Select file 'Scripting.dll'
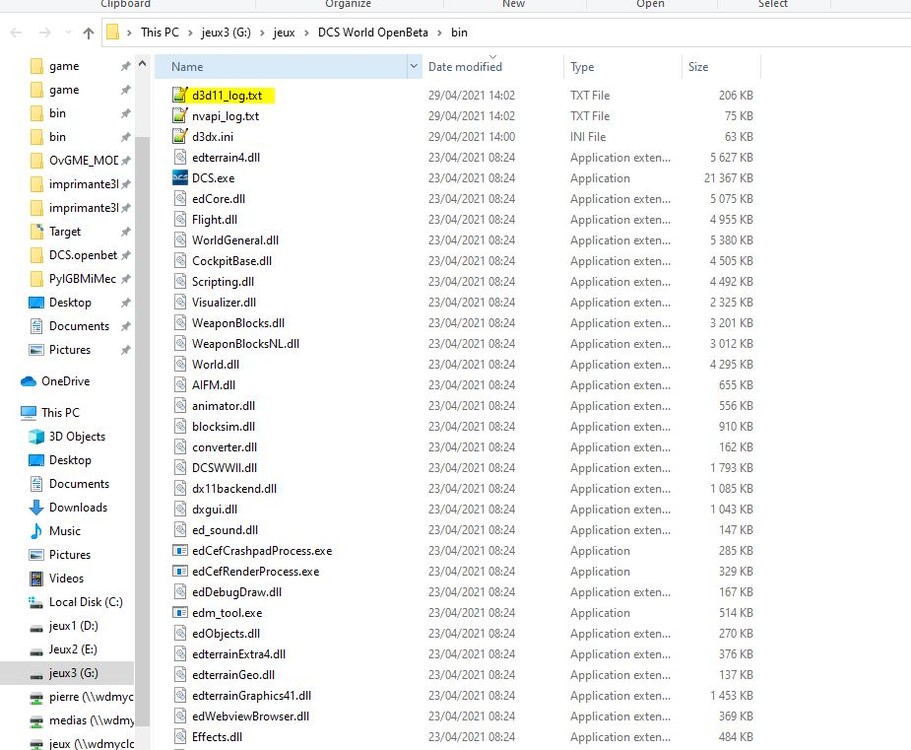Screen dimensions: 911x750 click(223, 282)
